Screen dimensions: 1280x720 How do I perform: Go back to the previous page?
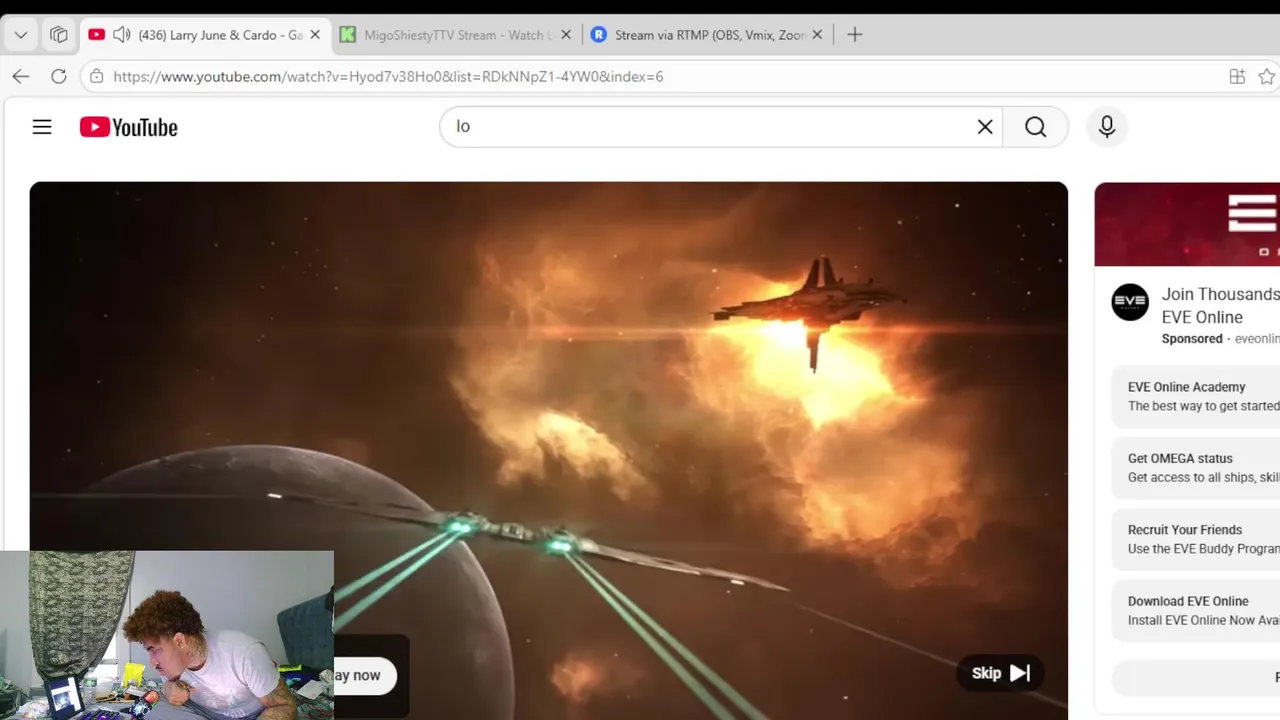[21, 76]
